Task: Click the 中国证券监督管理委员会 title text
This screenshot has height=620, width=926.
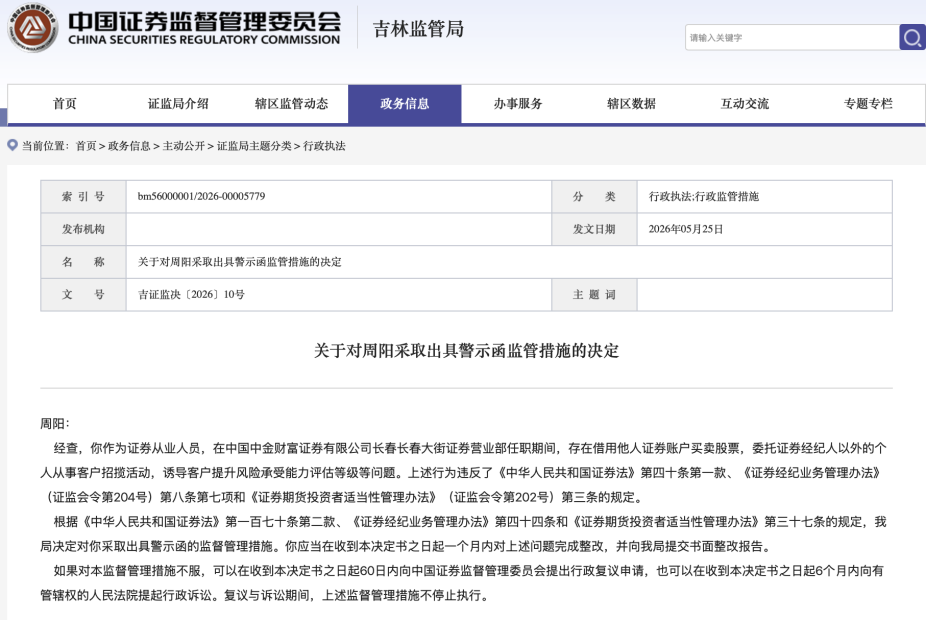Action: [x=204, y=21]
